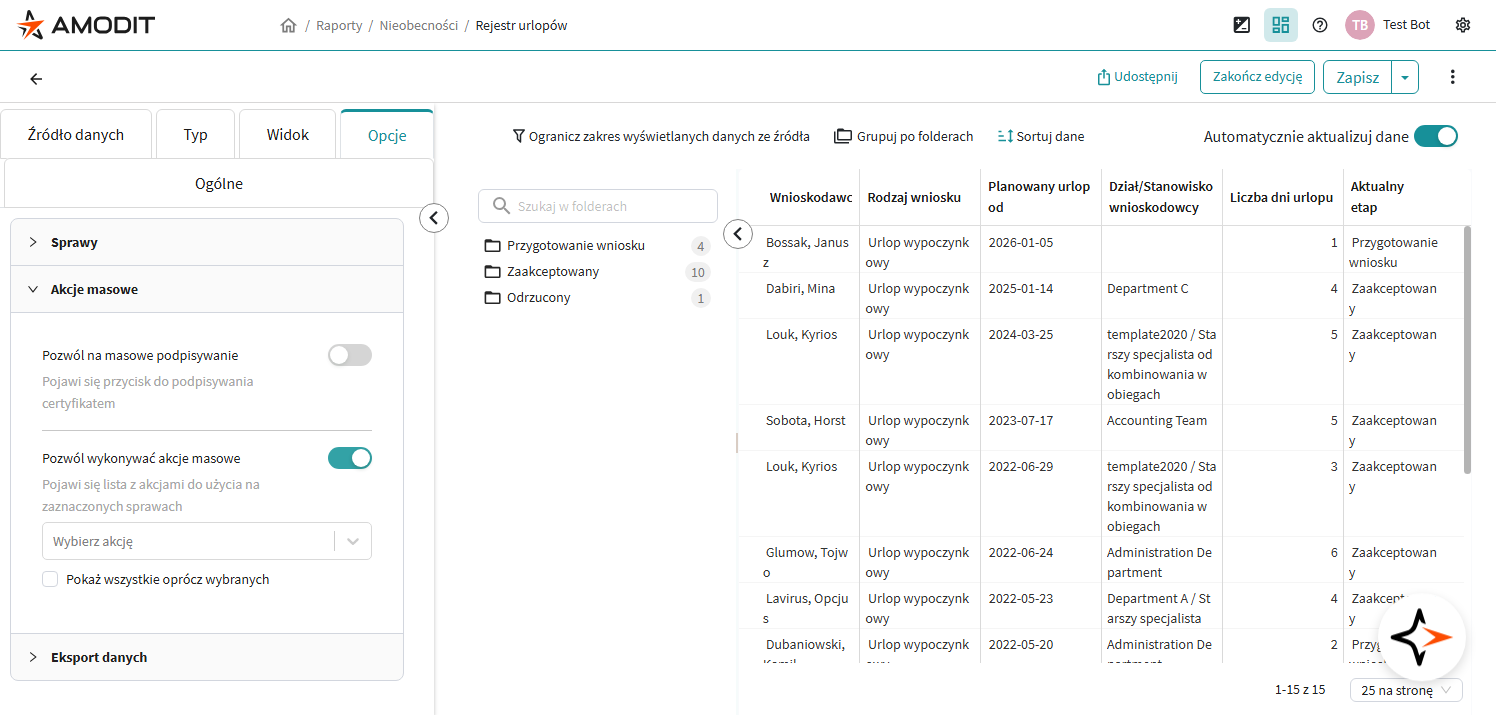Viewport: 1496px width, 715px height.
Task: Click the dashboard grid icon in header
Action: pyautogui.click(x=1280, y=25)
